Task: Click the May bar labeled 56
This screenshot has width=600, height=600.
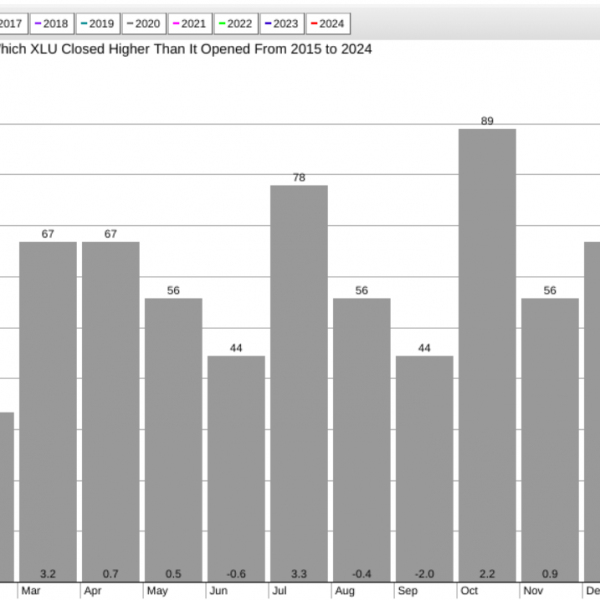Action: tap(173, 440)
